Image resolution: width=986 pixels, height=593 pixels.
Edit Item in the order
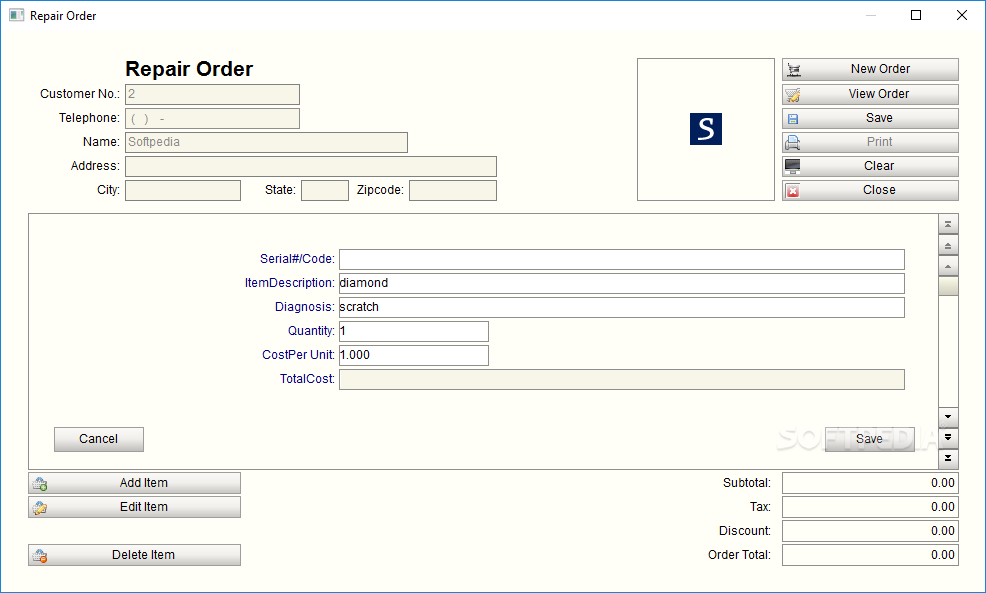[x=135, y=507]
